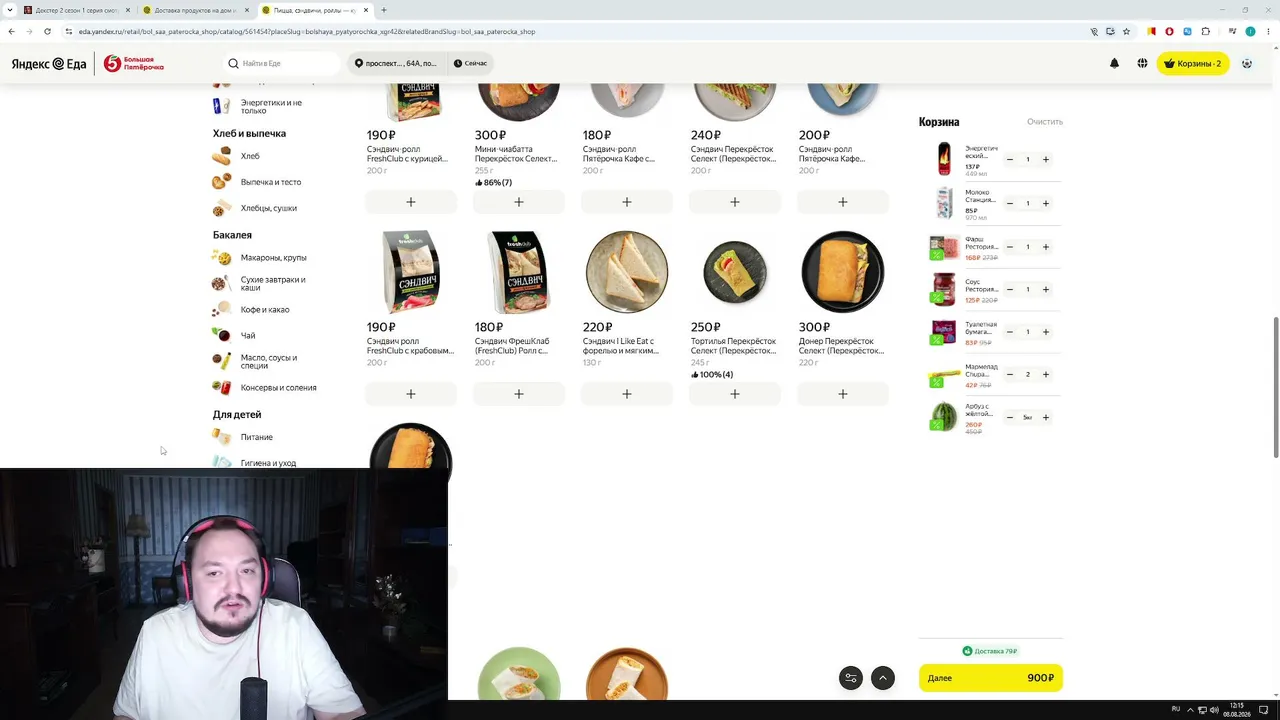1280x720 pixels.
Task: Open Chrome three-dot menu
Action: (x=1268, y=31)
